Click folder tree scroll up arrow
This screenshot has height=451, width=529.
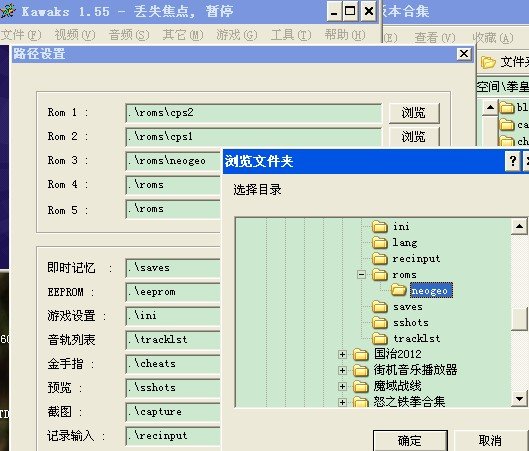tap(519, 226)
